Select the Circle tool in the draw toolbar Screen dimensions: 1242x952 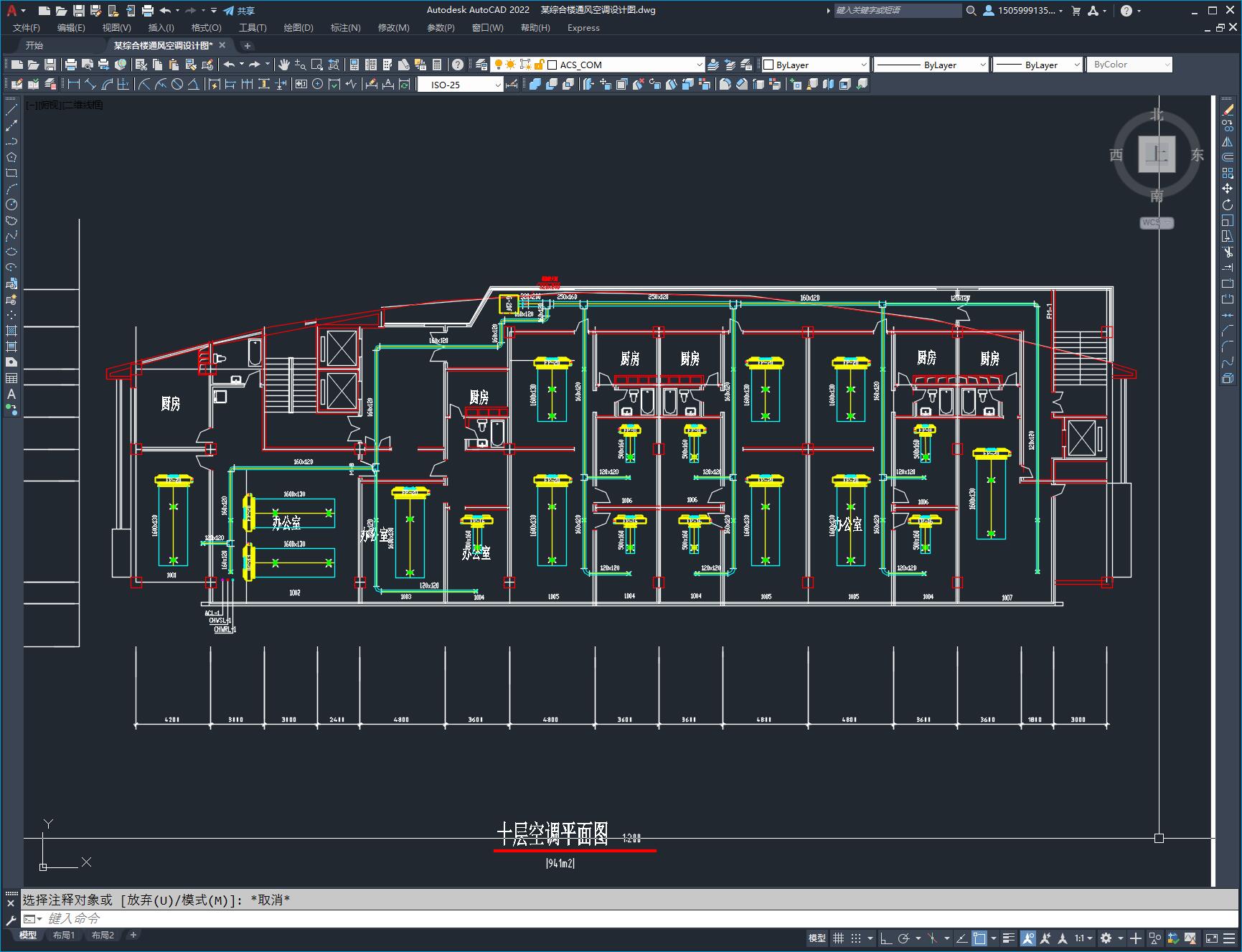click(11, 204)
